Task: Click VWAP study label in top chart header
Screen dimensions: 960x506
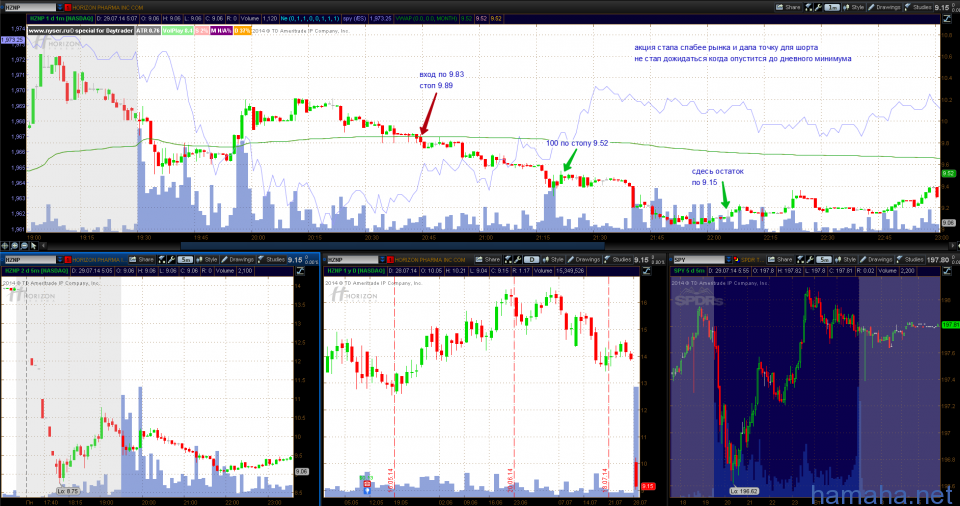Action: (x=427, y=18)
